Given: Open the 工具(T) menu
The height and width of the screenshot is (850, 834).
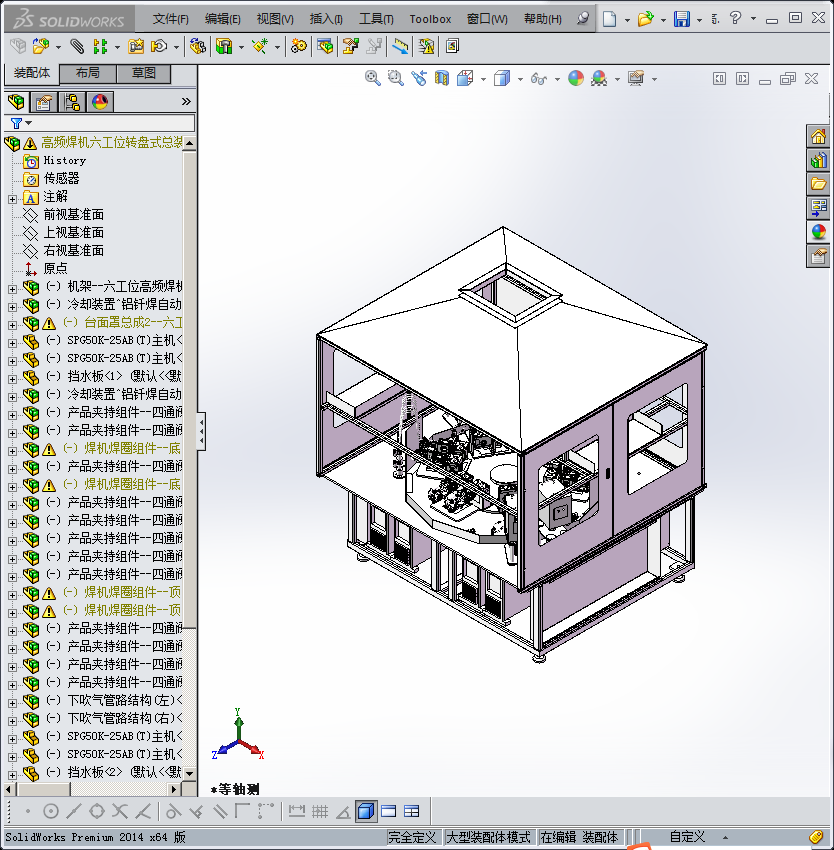Looking at the screenshot, I should click(376, 19).
